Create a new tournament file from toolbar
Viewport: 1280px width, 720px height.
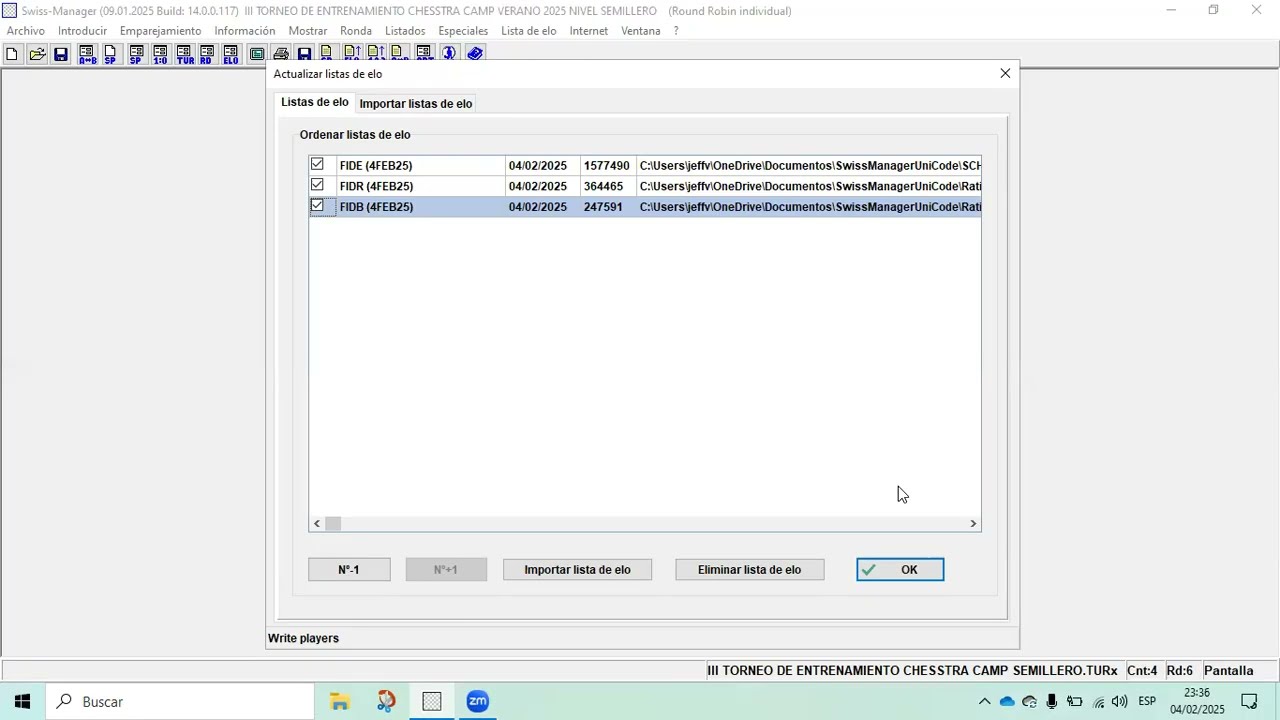click(12, 54)
